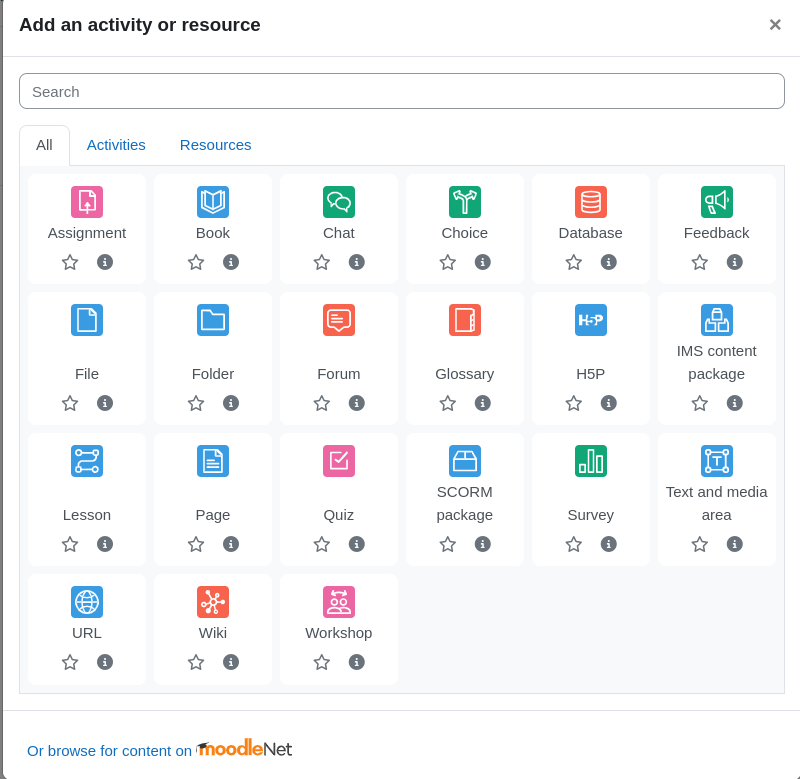800x779 pixels.
Task: Select the Workshop activity icon
Action: [339, 602]
